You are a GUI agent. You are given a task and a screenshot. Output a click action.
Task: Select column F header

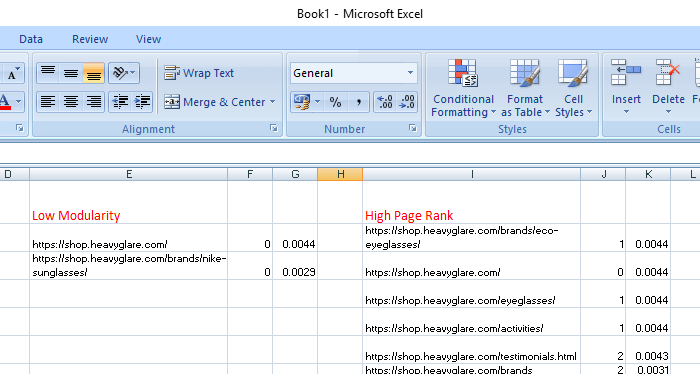[x=250, y=175]
